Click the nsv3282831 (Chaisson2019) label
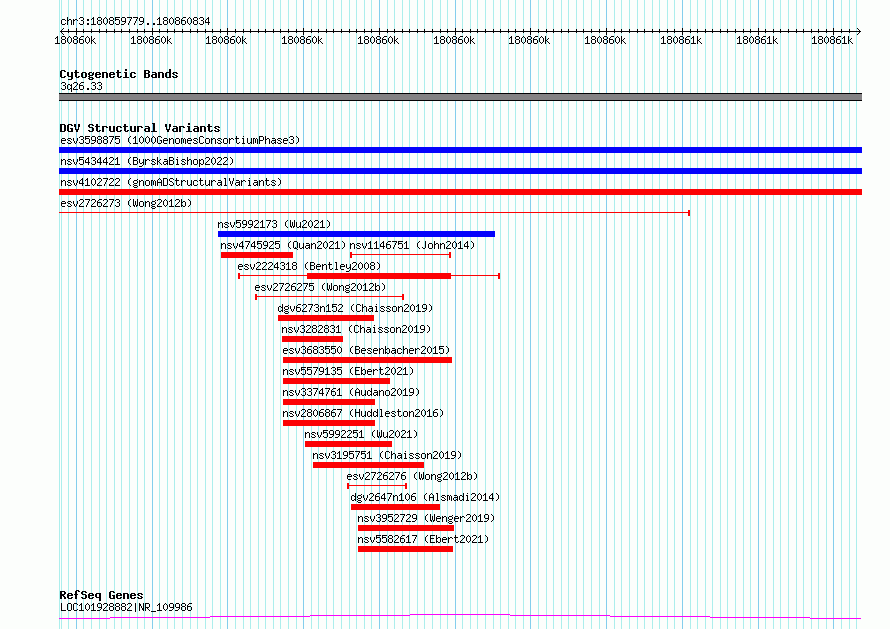 [356, 329]
